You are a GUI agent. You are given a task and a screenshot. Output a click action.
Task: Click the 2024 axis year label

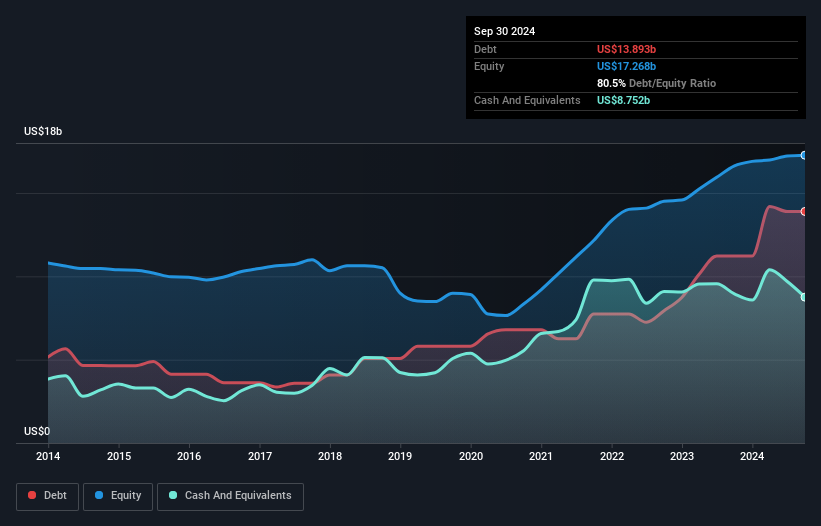tap(752, 456)
